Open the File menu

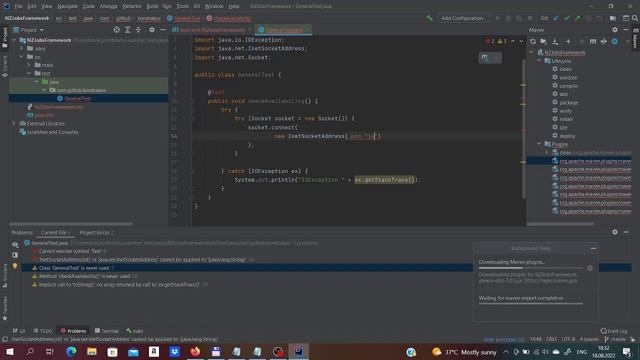(18, 6)
